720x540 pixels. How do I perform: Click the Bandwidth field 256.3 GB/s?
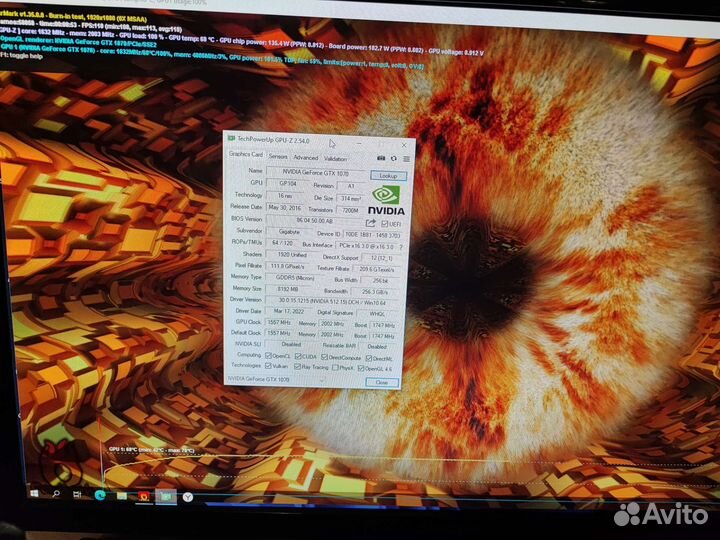click(375, 292)
